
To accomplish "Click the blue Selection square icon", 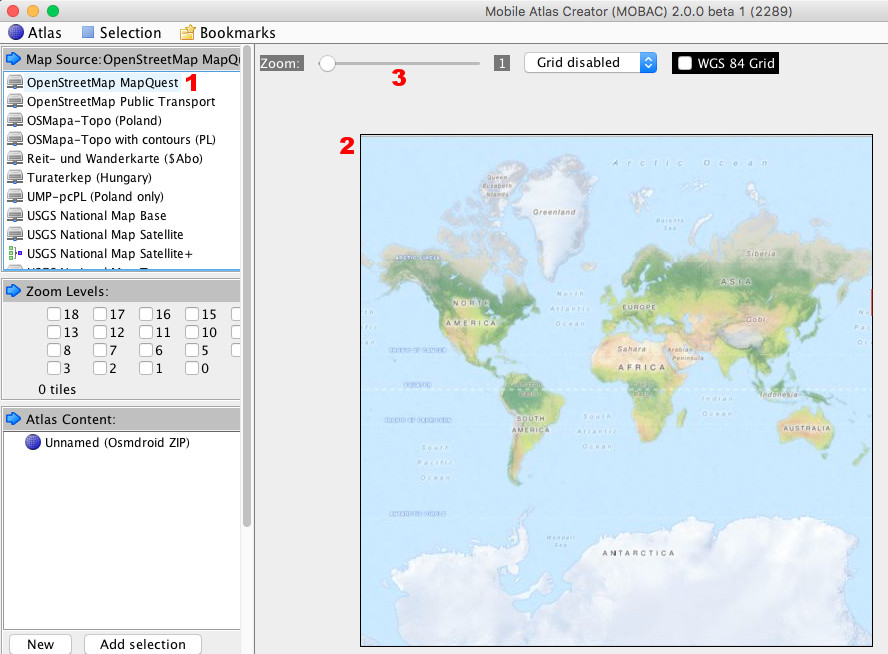I will click(88, 32).
